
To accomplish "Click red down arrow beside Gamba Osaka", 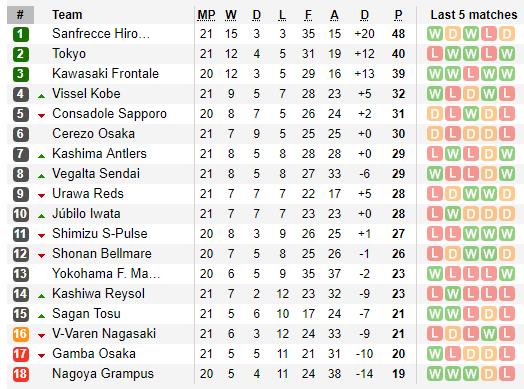I will click(x=41, y=356).
